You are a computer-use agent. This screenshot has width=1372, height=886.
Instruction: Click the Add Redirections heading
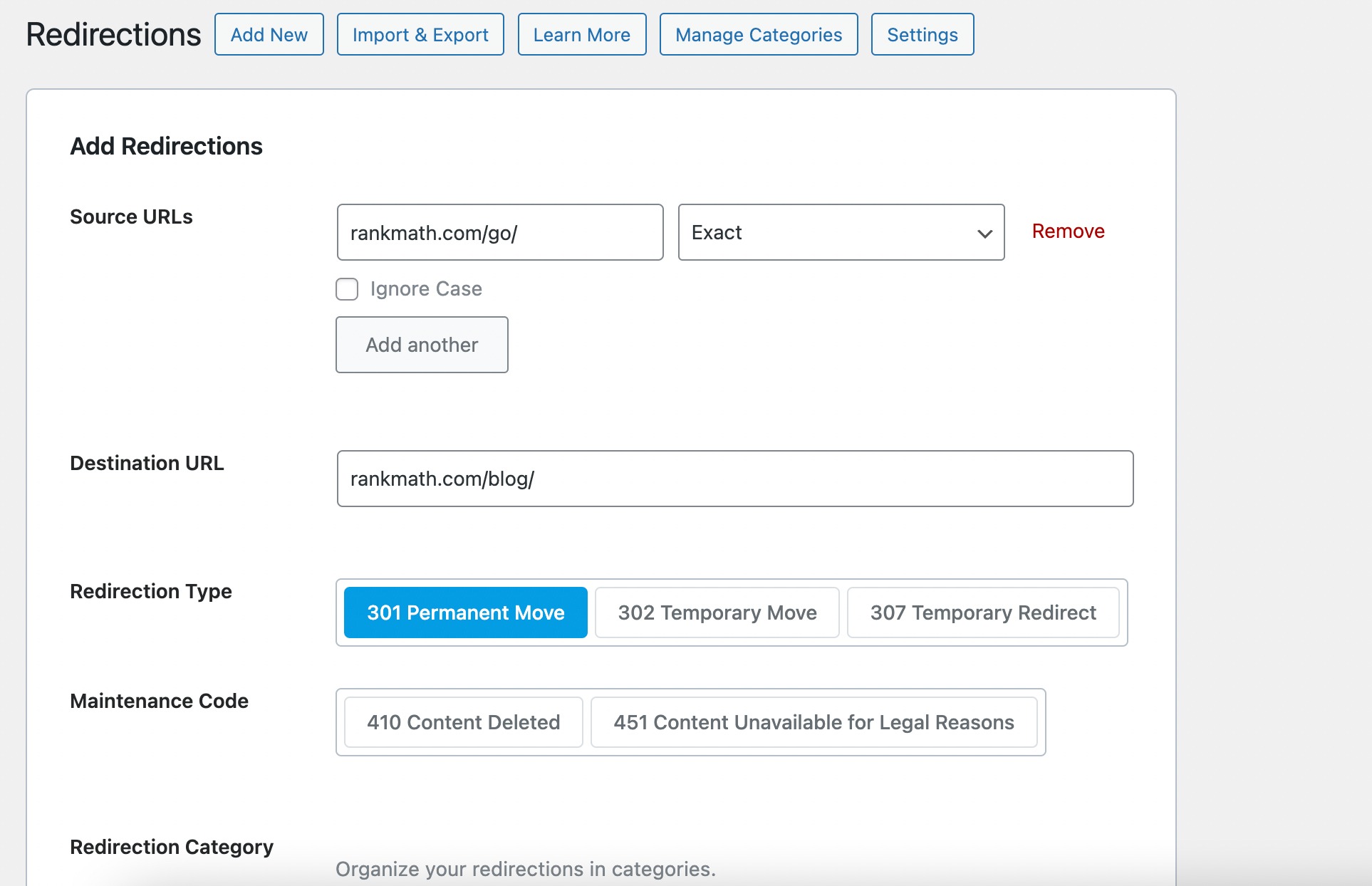pyautogui.click(x=166, y=146)
